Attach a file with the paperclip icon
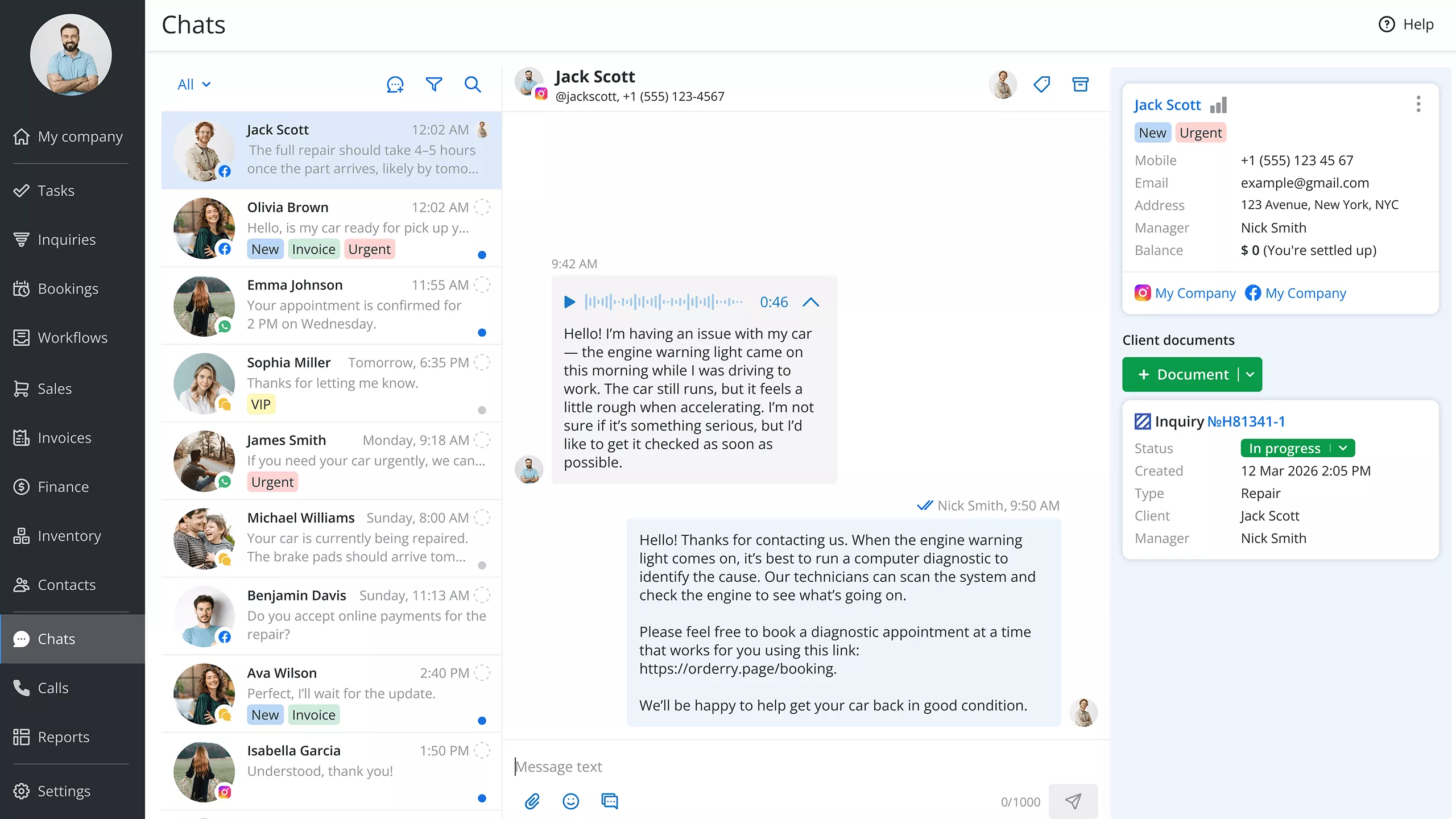The image size is (1456, 819). pos(533,801)
